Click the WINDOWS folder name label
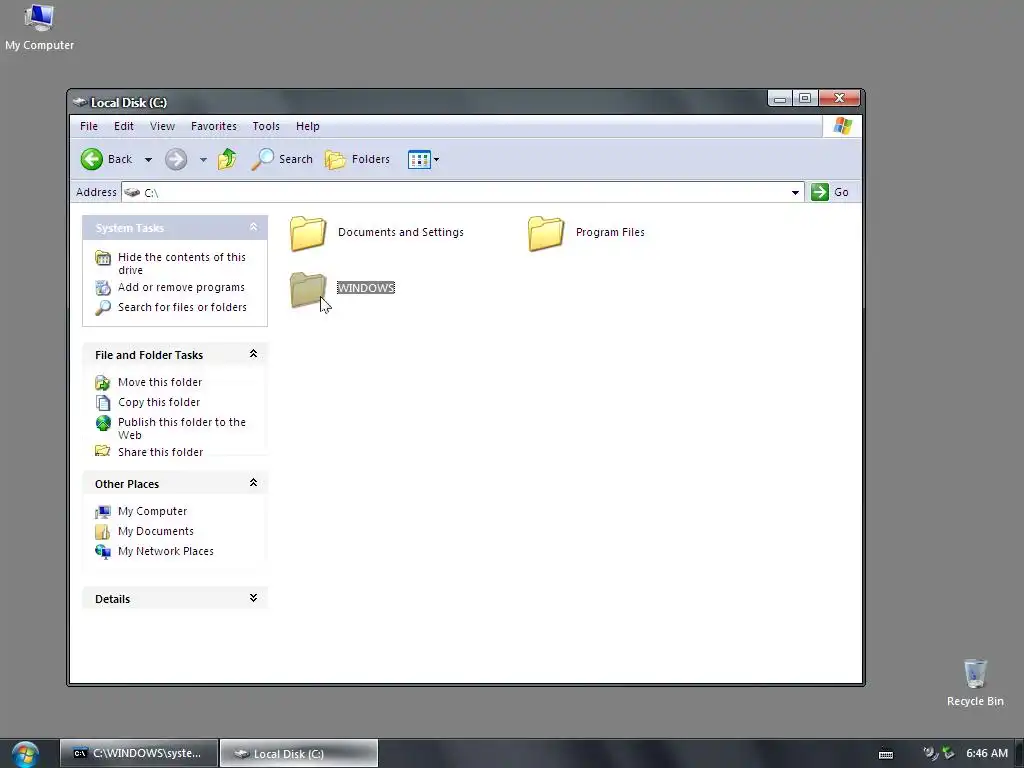Screen dimensions: 1024x768 coord(366,288)
